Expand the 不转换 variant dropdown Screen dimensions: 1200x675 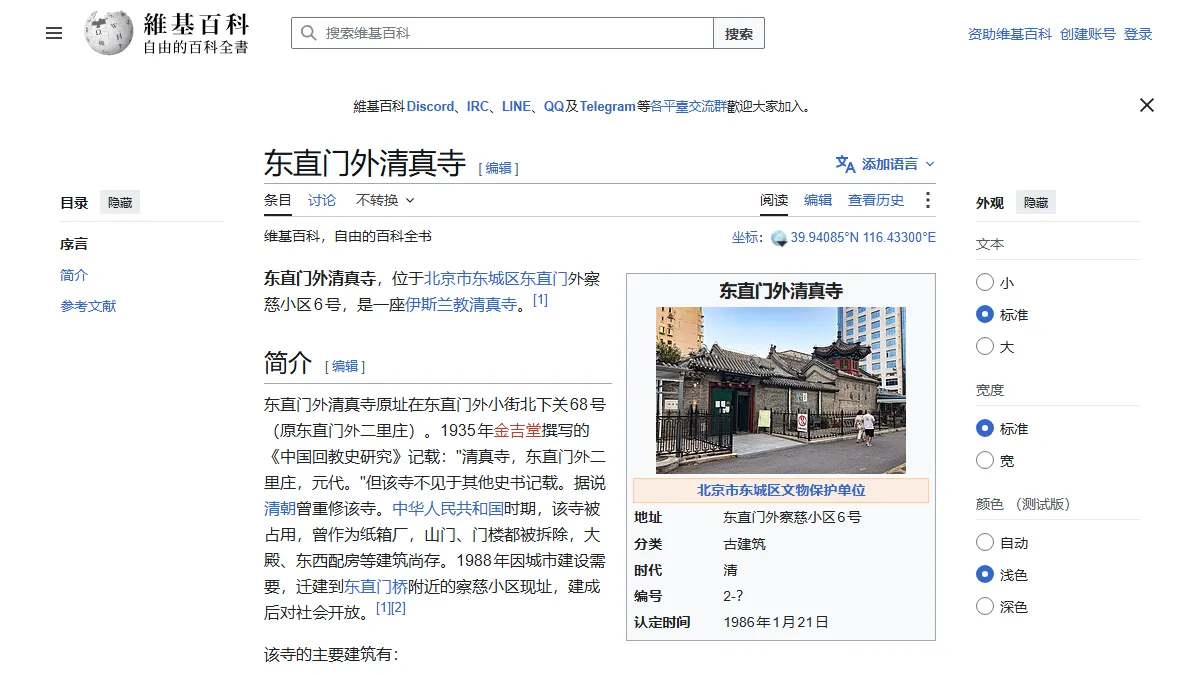tap(385, 200)
